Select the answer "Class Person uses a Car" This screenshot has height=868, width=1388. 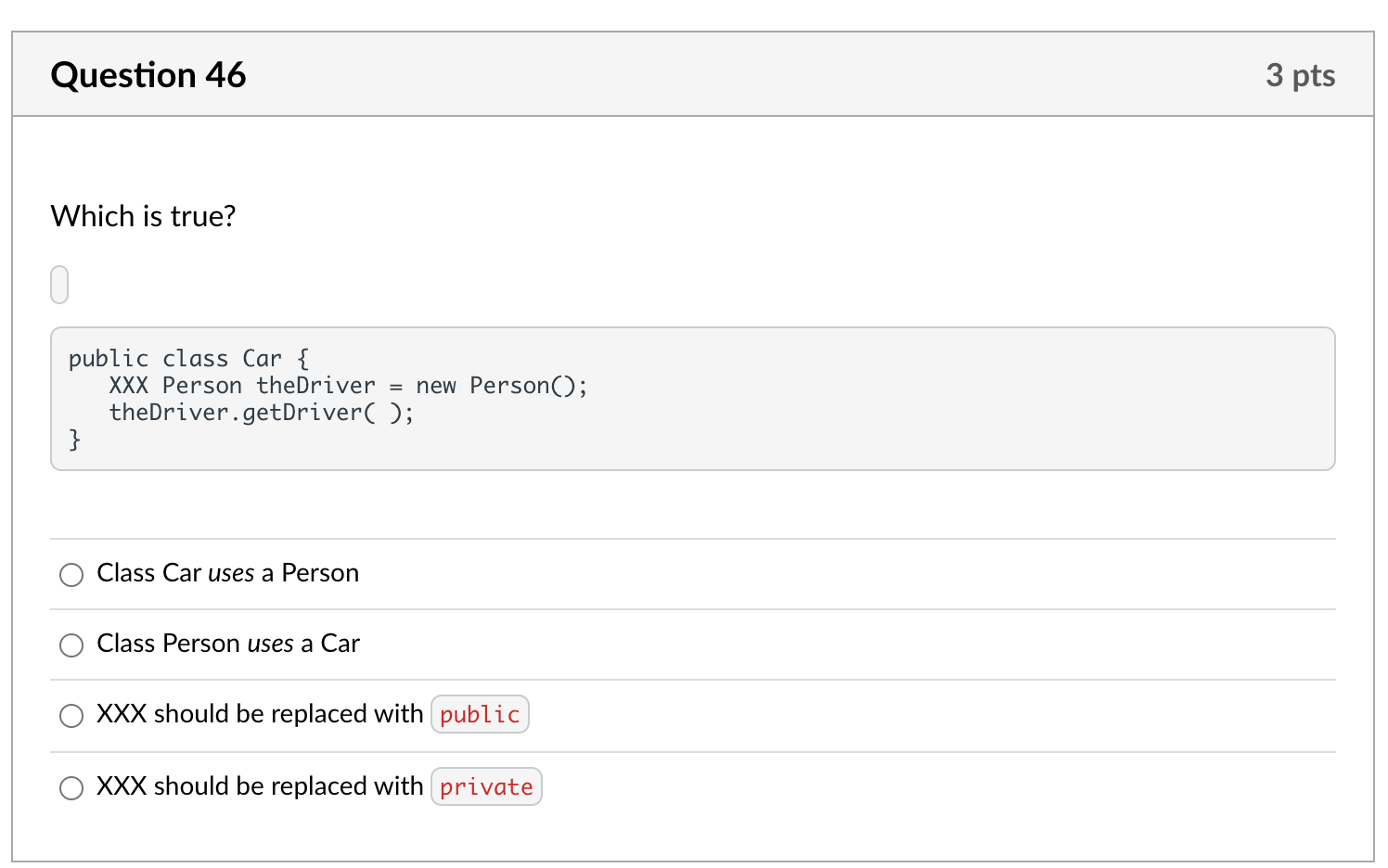71,645
